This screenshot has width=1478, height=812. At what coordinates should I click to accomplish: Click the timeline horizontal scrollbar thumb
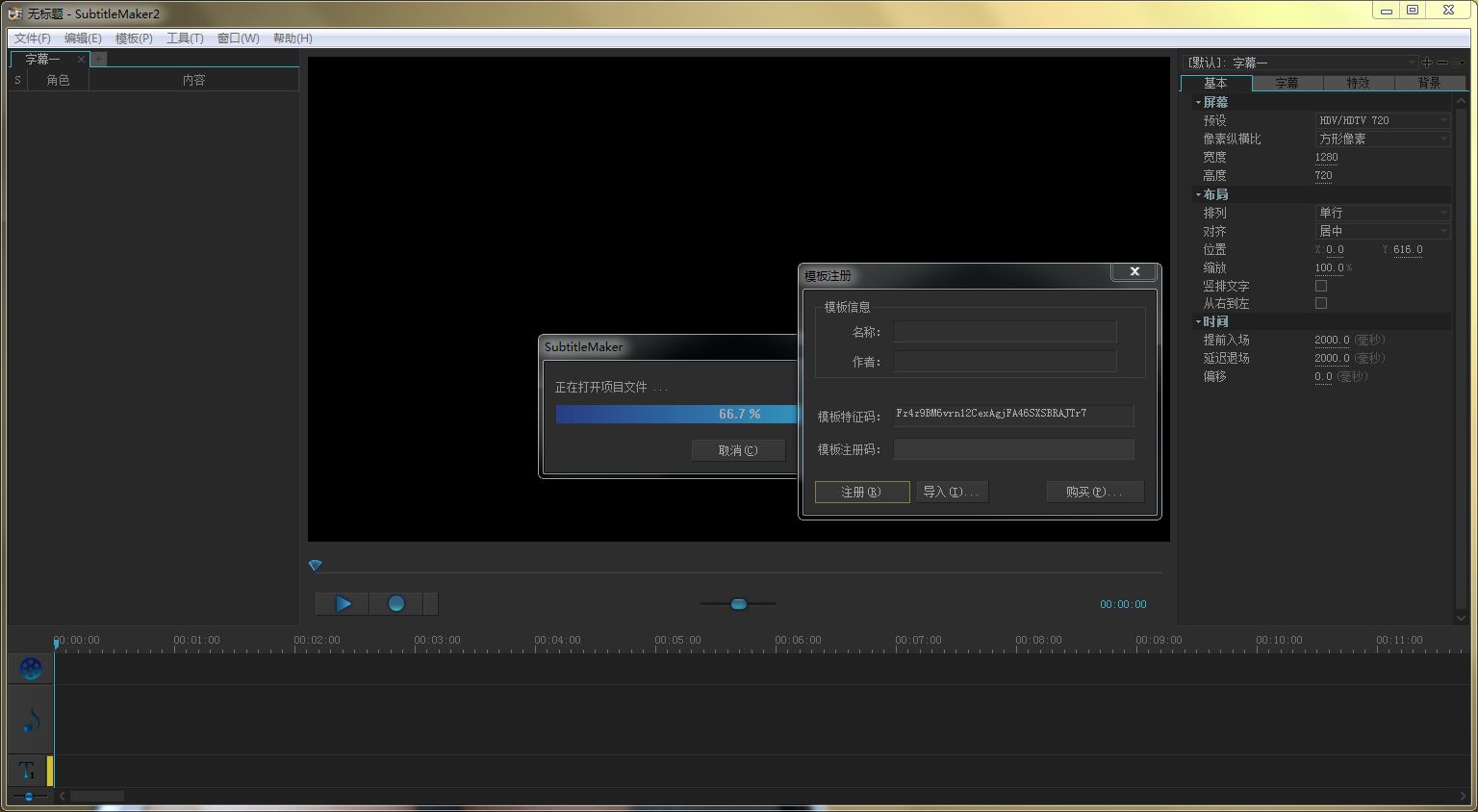(97, 797)
